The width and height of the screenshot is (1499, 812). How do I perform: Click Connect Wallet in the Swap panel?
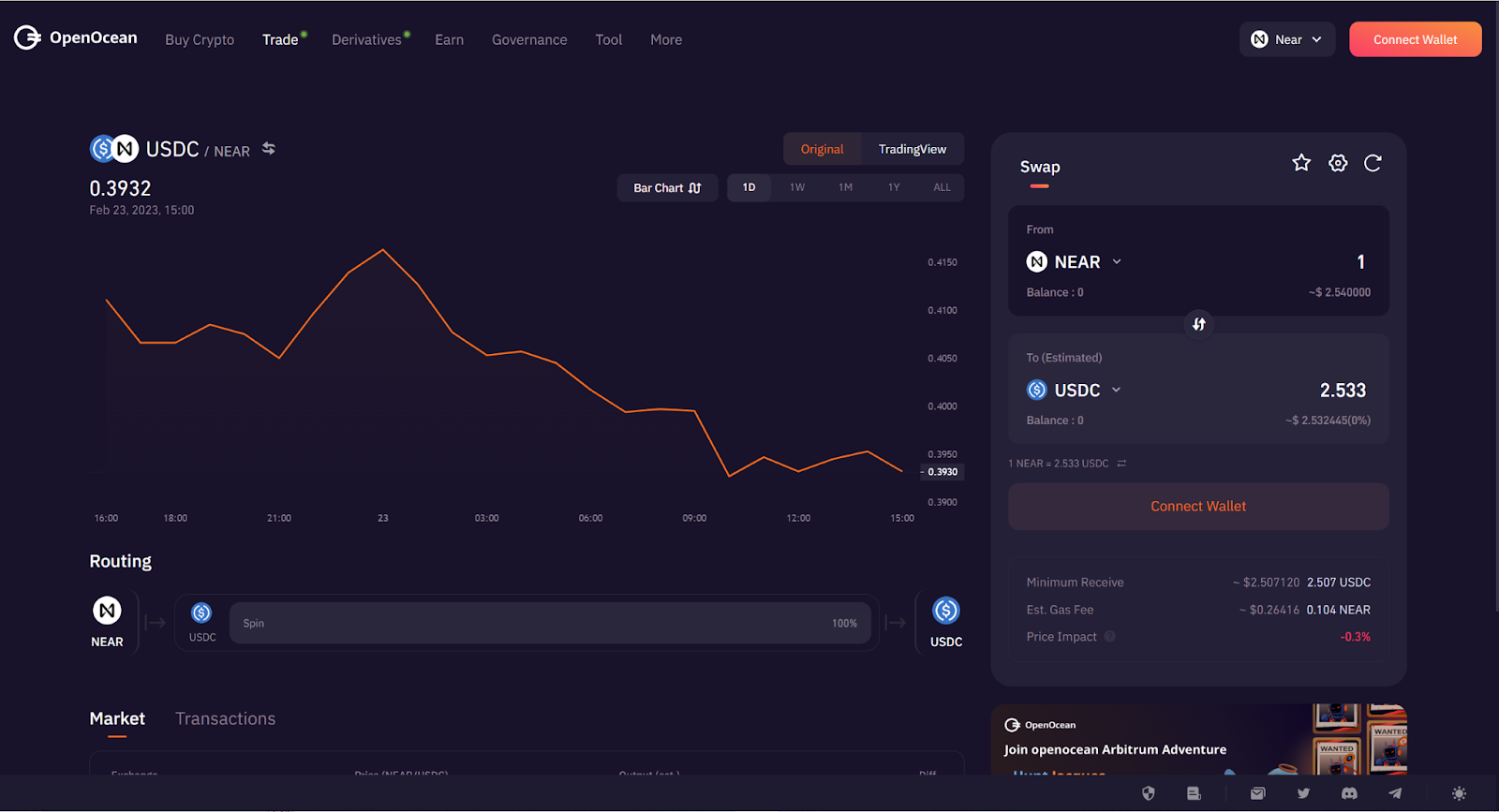1198,507
